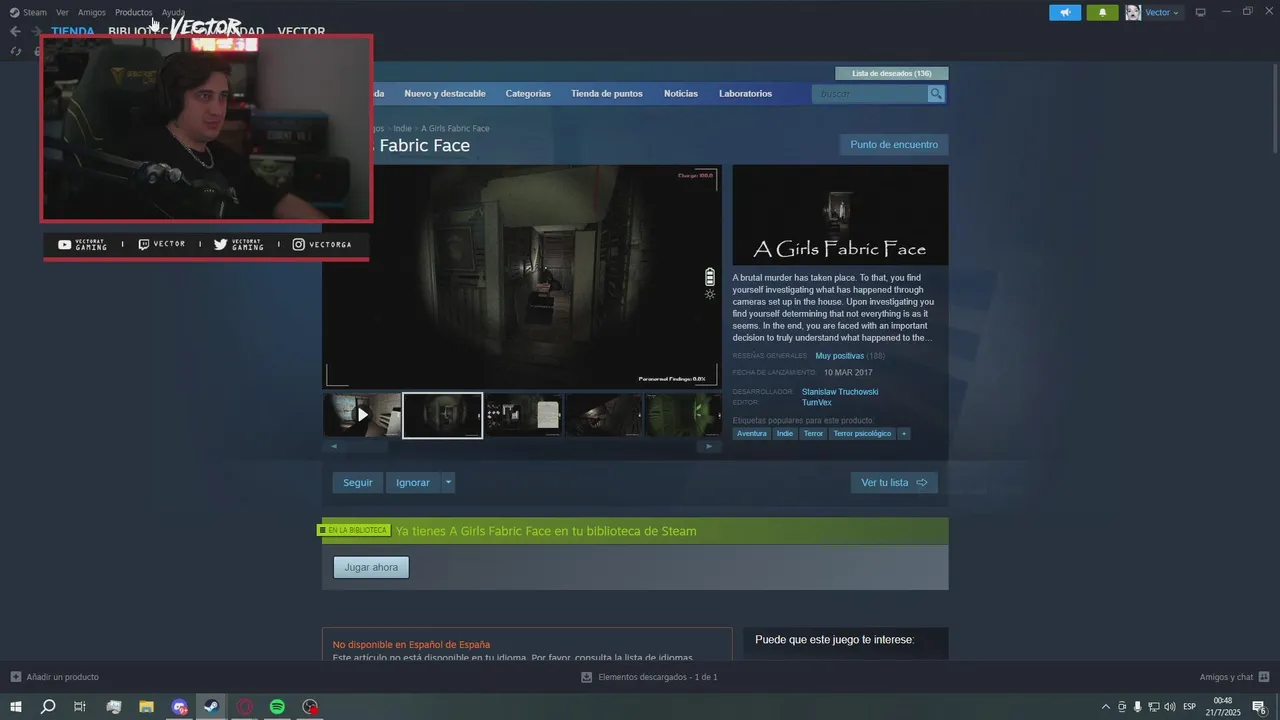
Task: Add a tag with plus button
Action: pyautogui.click(x=904, y=434)
